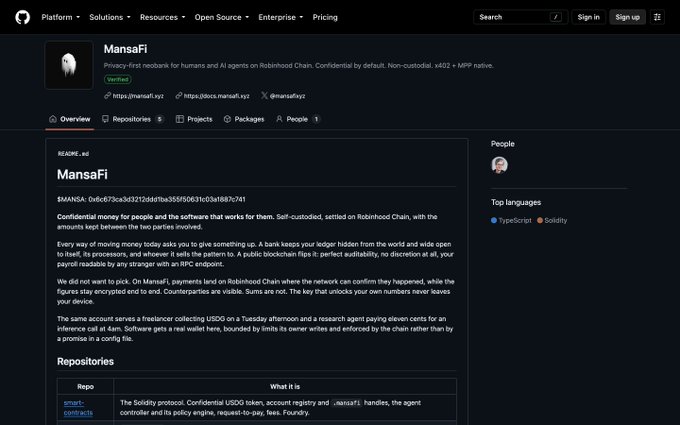Screen dimensions: 680x425
Task: Open the member avatar under People
Action: point(500,165)
